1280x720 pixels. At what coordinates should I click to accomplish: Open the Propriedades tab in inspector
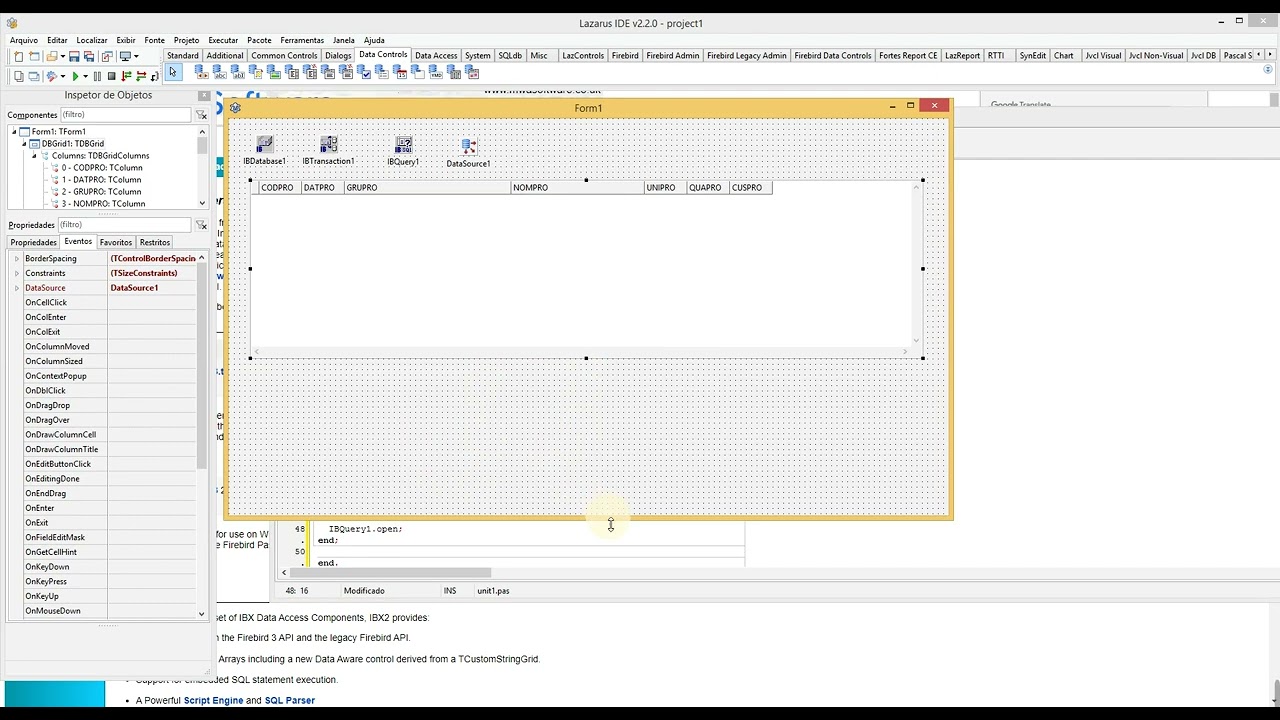tap(33, 243)
